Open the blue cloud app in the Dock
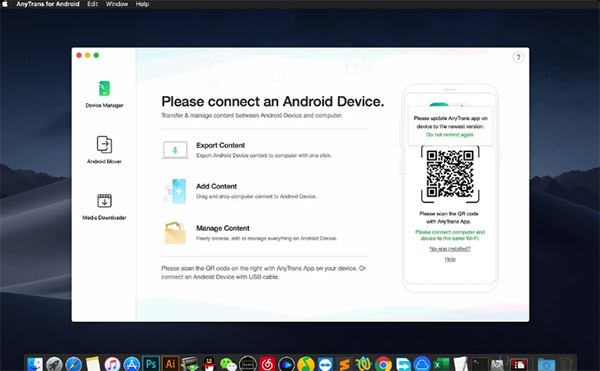 pyautogui.click(x=422, y=364)
